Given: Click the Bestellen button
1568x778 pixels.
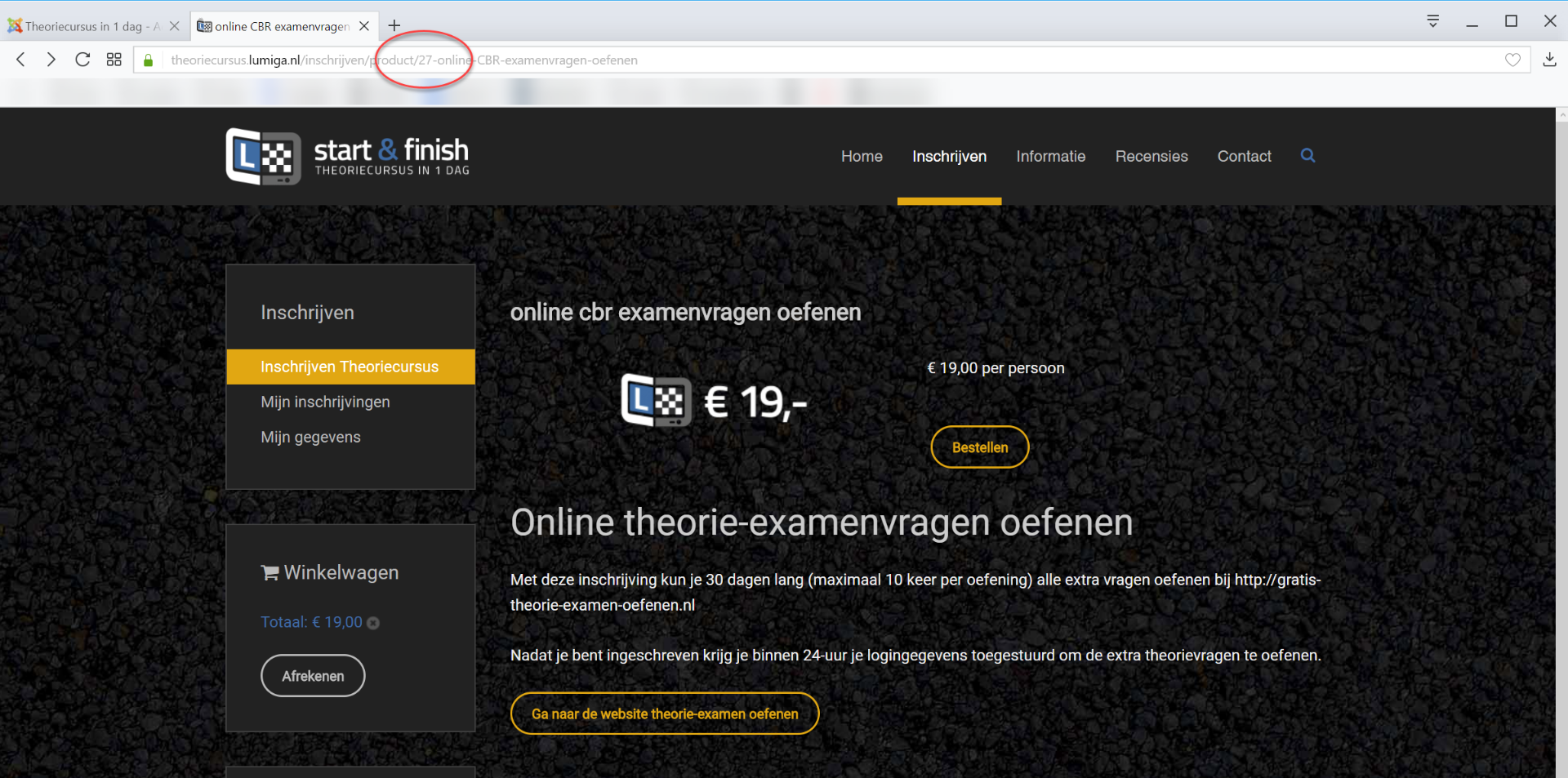Looking at the screenshot, I should [980, 447].
